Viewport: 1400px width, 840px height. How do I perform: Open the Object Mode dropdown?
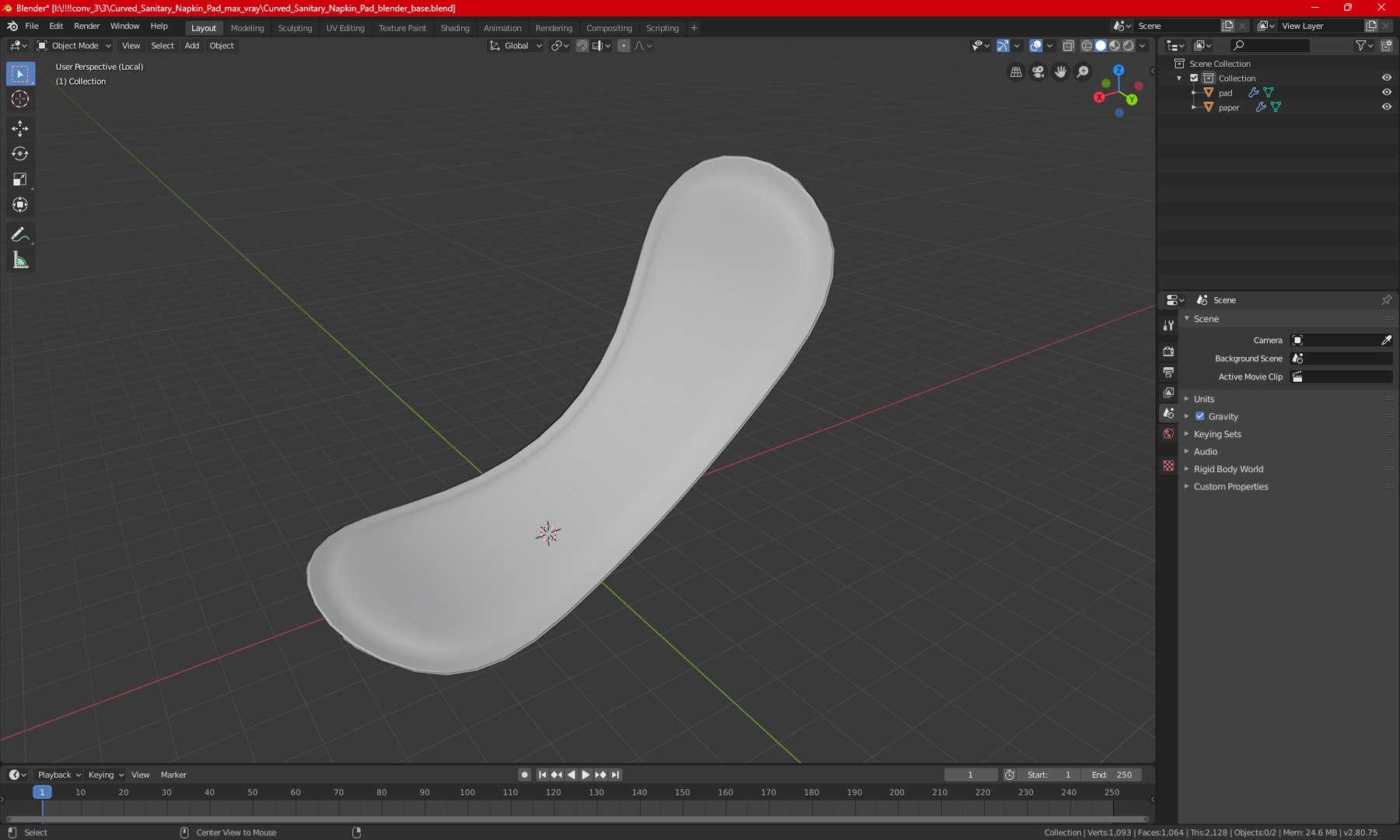[75, 46]
